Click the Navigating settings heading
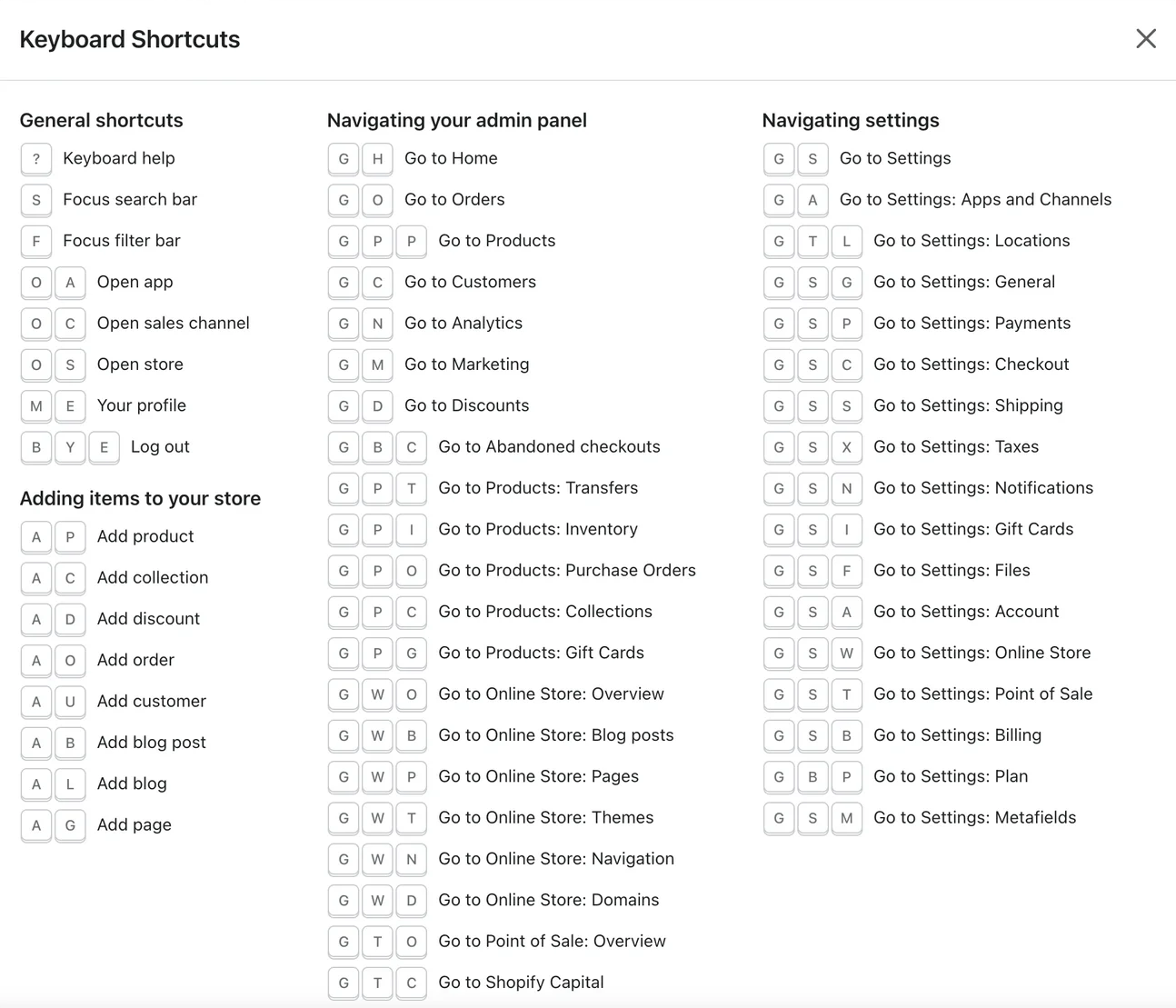This screenshot has width=1176, height=1008. coord(851,121)
